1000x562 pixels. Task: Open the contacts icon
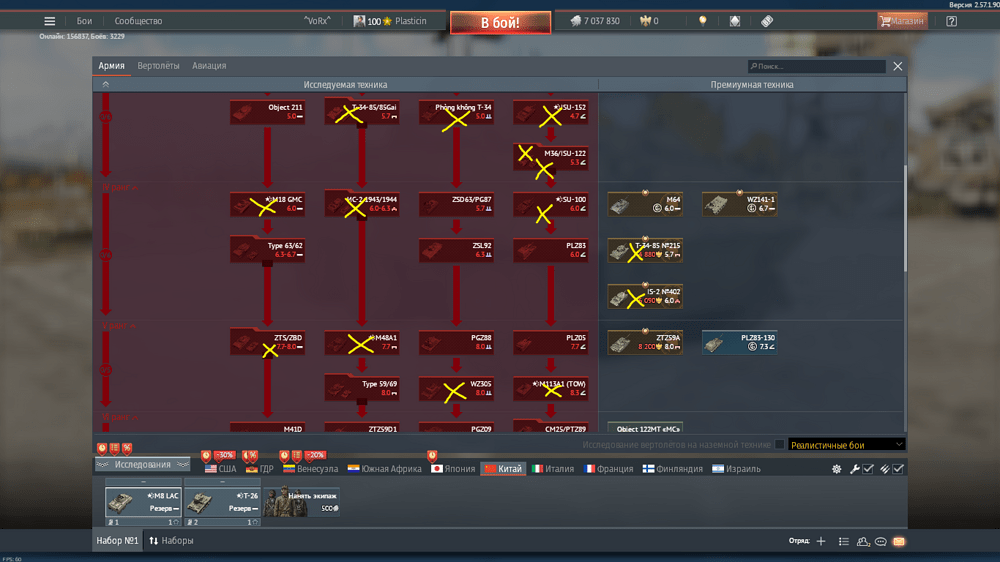(863, 541)
